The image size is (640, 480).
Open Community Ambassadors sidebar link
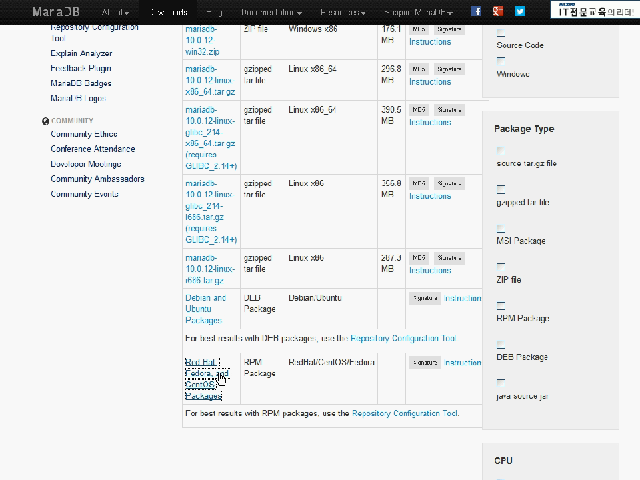pos(97,179)
